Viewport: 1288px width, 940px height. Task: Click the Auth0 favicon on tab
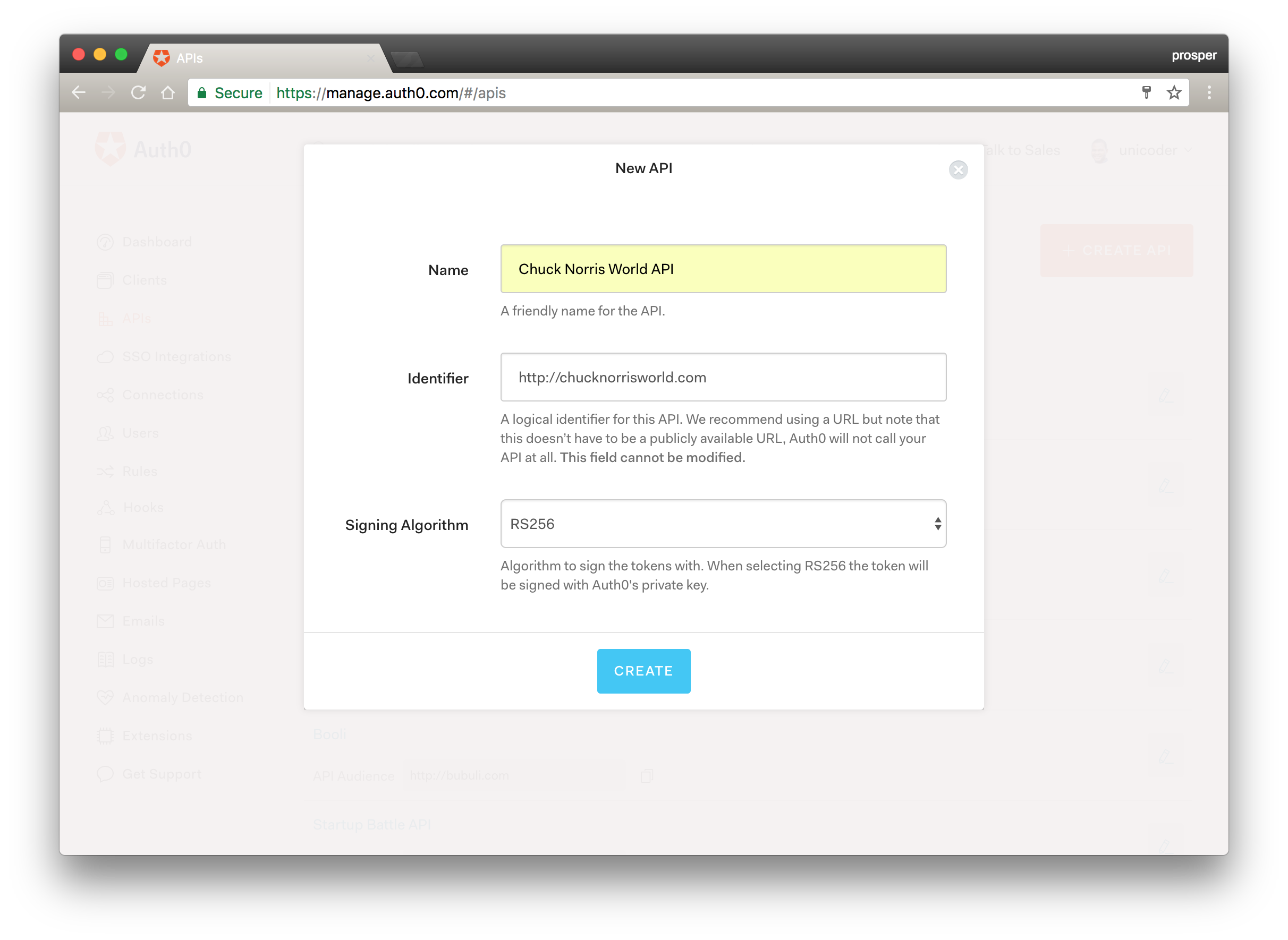(162, 57)
